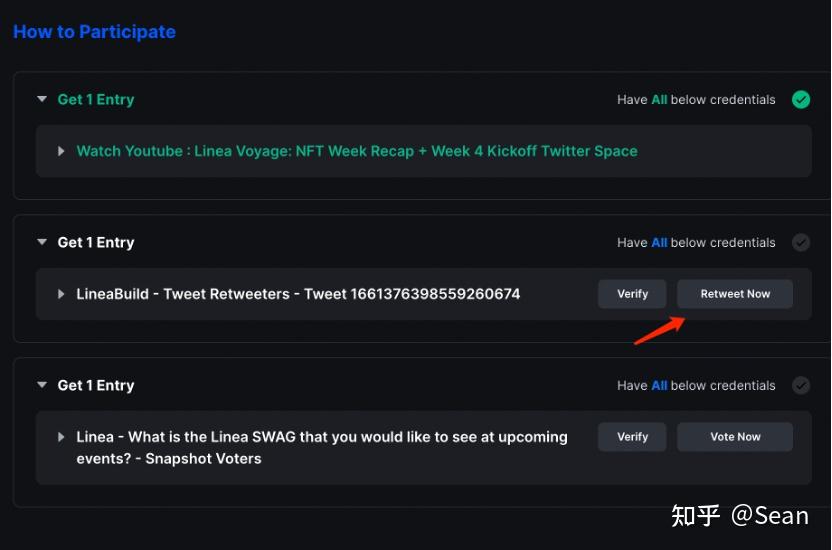Image resolution: width=832 pixels, height=550 pixels.
Task: Click the Vote Now button
Action: click(735, 437)
